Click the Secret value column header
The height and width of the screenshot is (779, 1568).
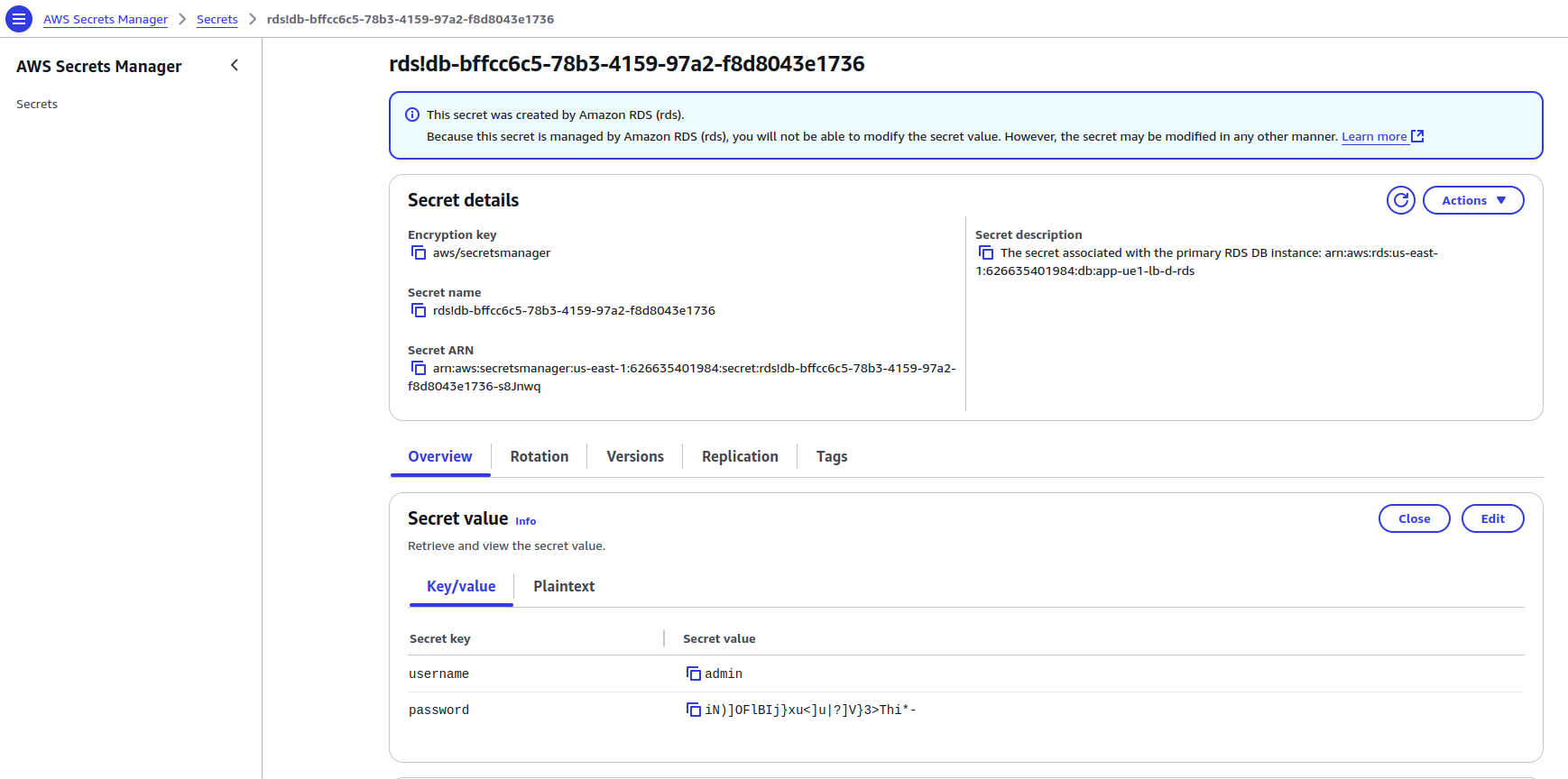pyautogui.click(x=719, y=638)
